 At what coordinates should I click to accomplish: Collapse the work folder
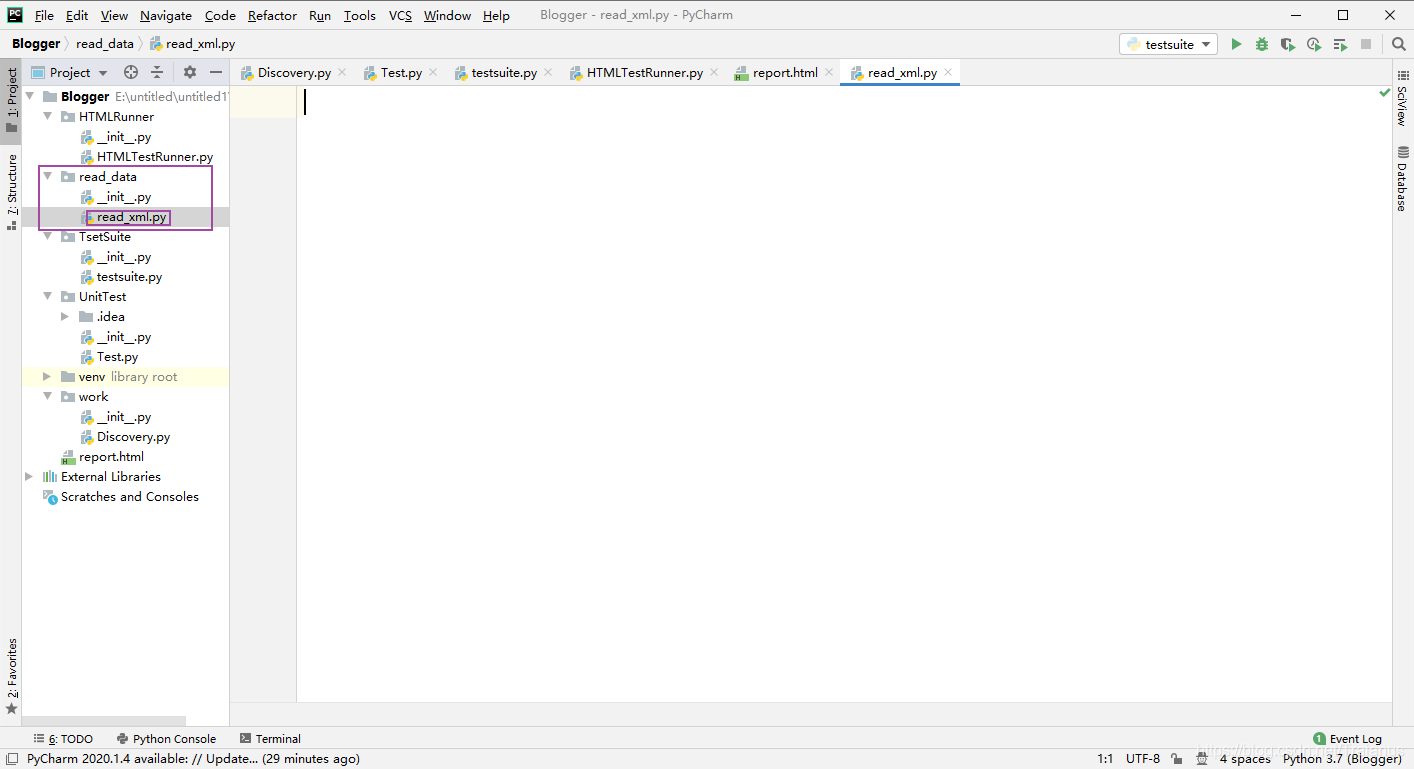pyautogui.click(x=47, y=397)
